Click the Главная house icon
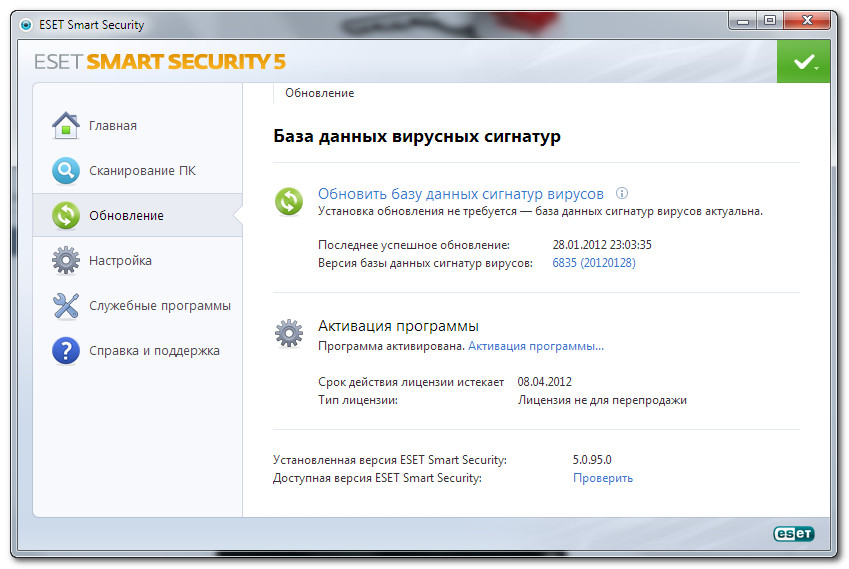849x569 pixels. coord(66,126)
